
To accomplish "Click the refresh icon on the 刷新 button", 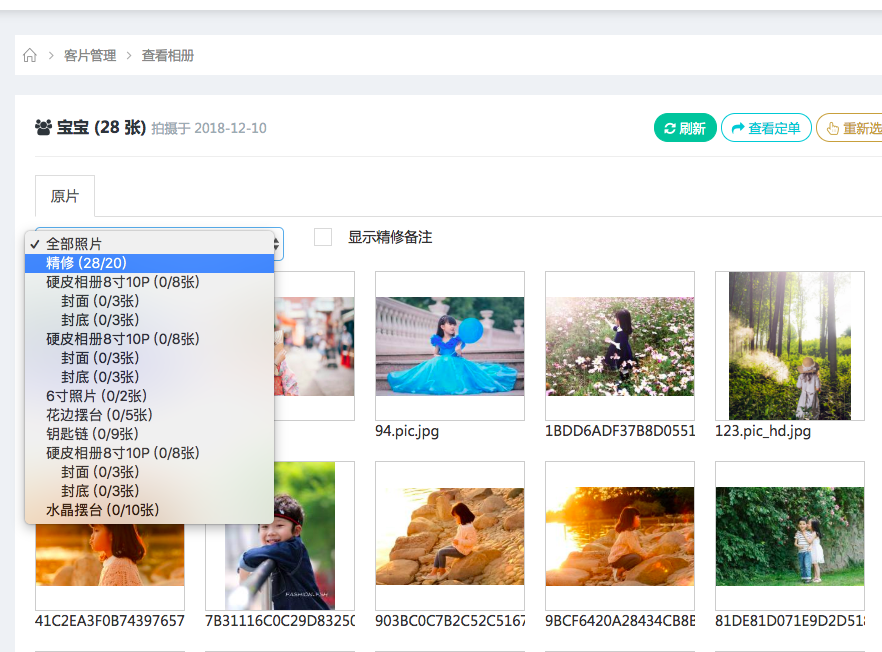I will [670, 127].
